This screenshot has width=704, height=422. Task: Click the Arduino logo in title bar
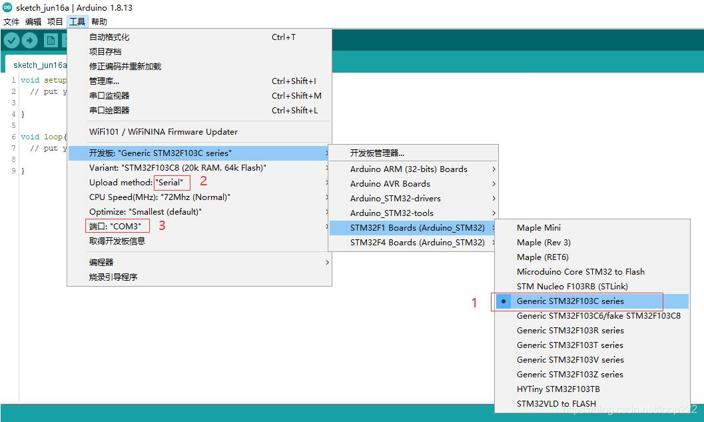pos(7,7)
